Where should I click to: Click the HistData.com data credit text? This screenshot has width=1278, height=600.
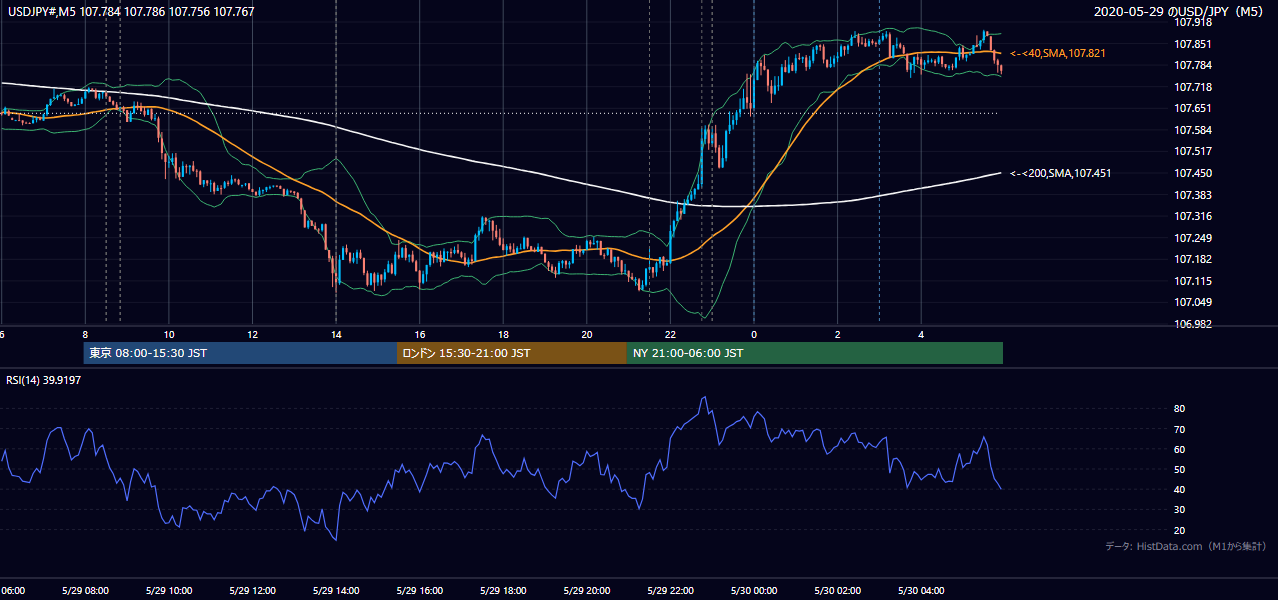tap(1186, 546)
